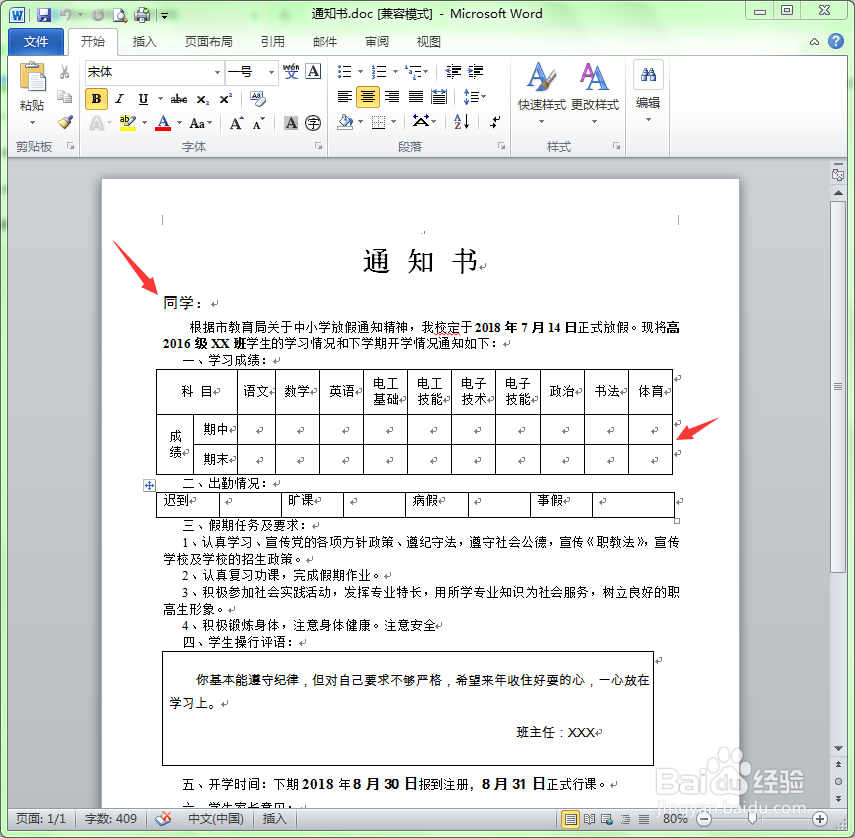Switch to the 审阅 Review tab
This screenshot has width=855, height=838.
tap(377, 41)
